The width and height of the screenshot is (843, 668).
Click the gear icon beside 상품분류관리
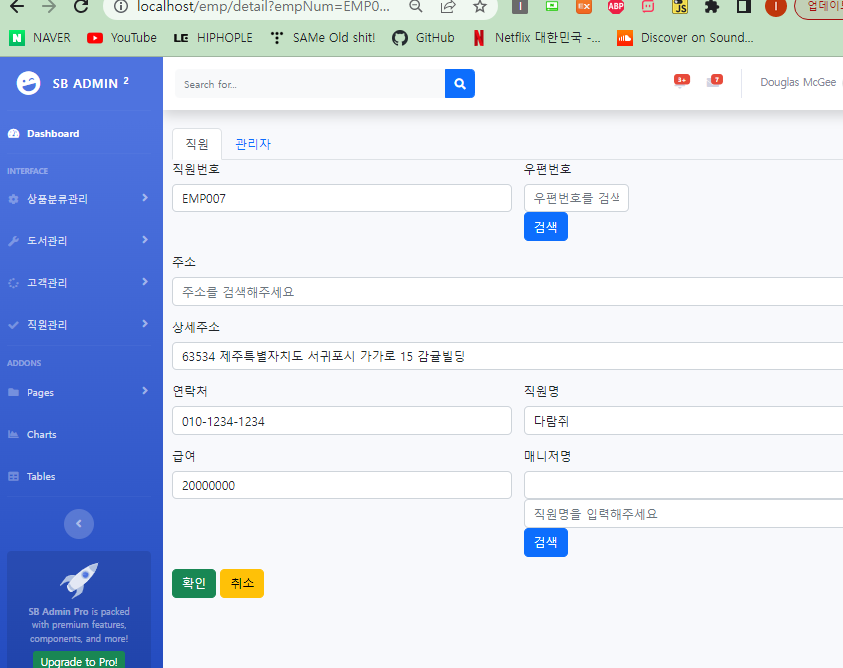pyautogui.click(x=13, y=199)
